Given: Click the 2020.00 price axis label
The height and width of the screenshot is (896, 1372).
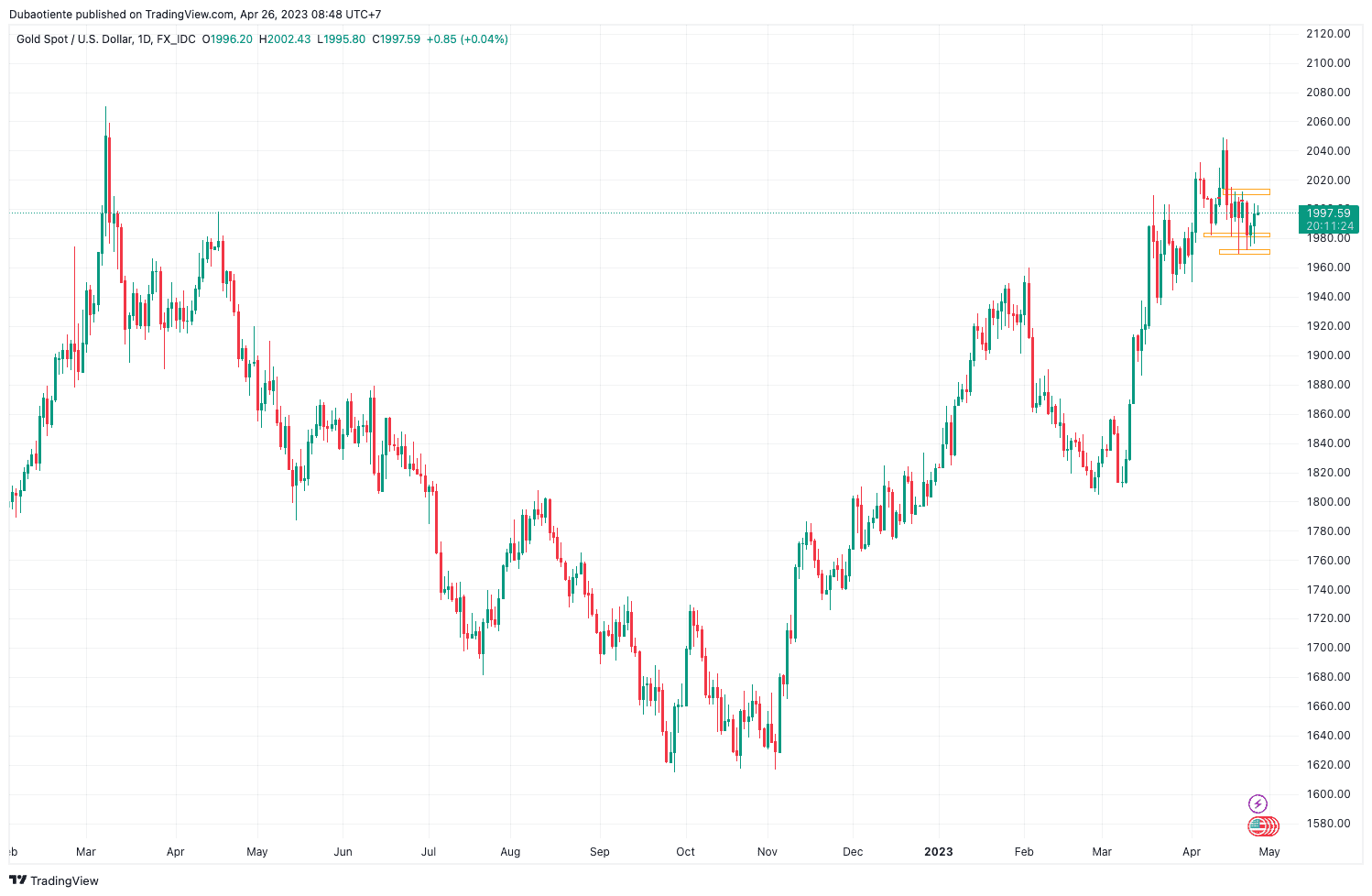Looking at the screenshot, I should (1328, 180).
